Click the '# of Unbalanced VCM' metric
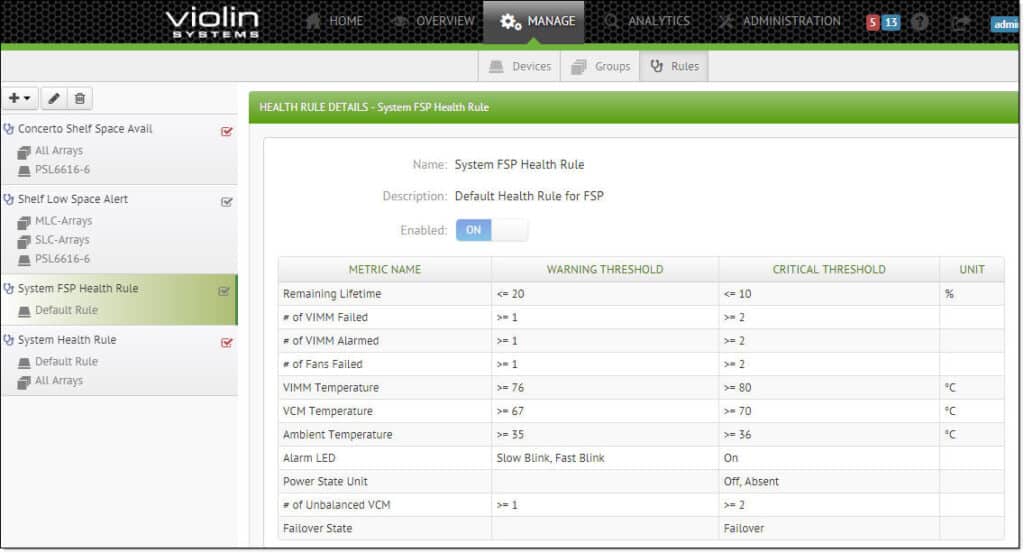 point(336,505)
